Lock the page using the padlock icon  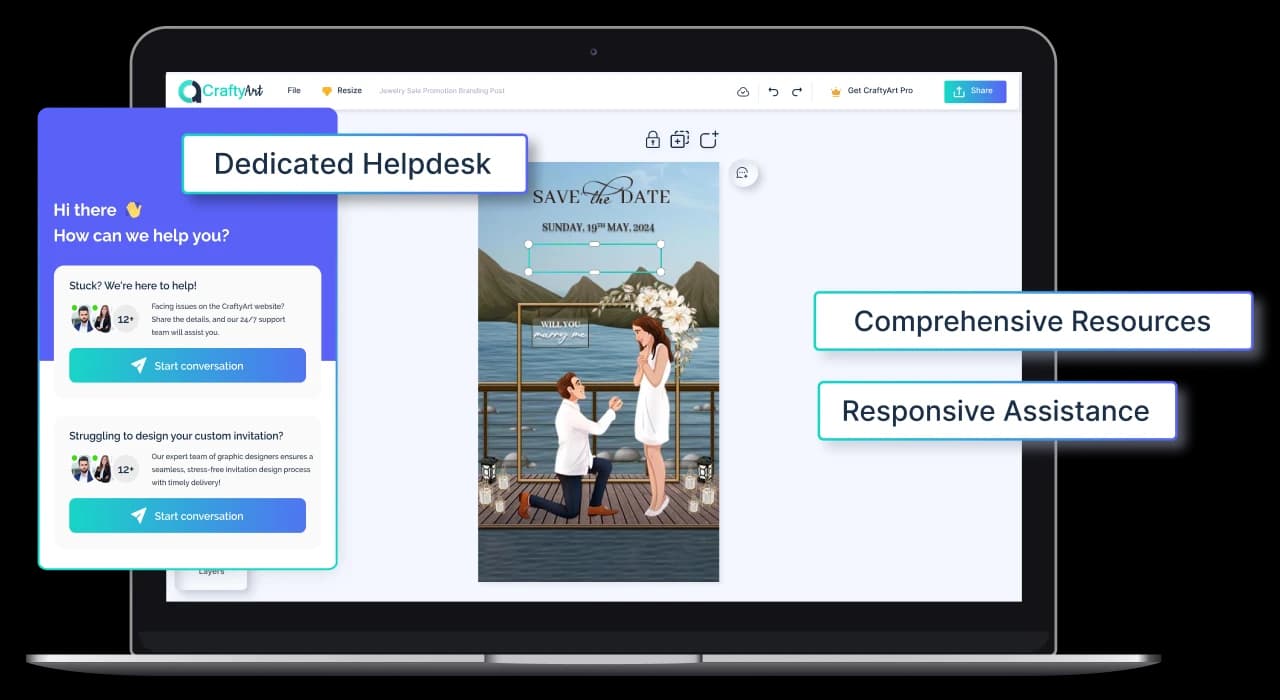click(653, 140)
